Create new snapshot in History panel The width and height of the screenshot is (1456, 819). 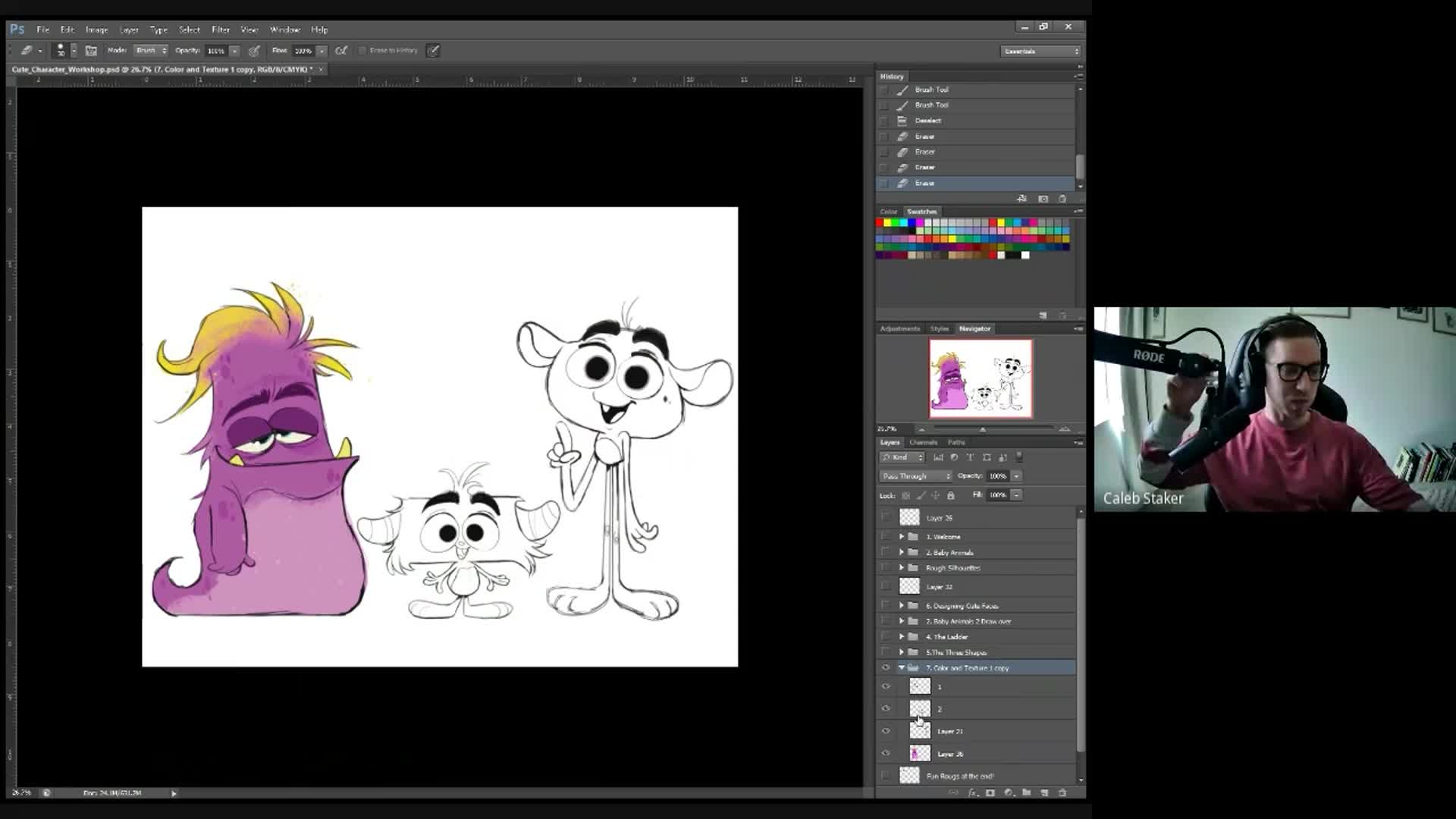pyautogui.click(x=1043, y=199)
